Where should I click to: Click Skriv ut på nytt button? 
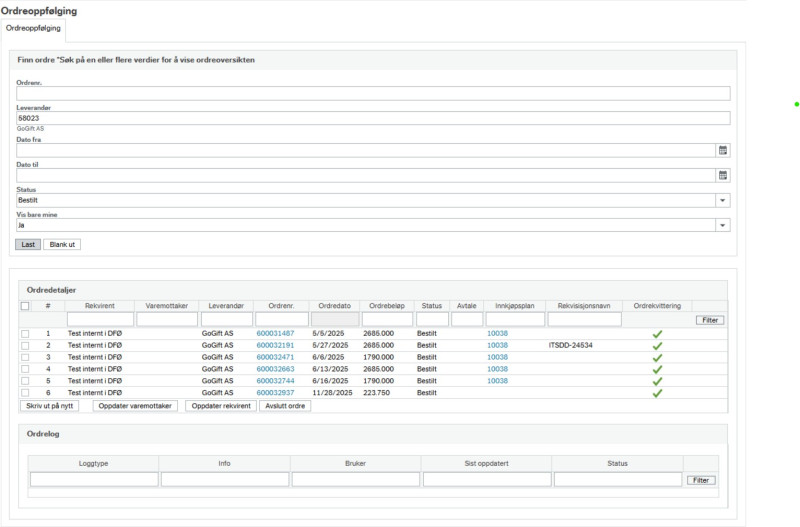click(49, 406)
